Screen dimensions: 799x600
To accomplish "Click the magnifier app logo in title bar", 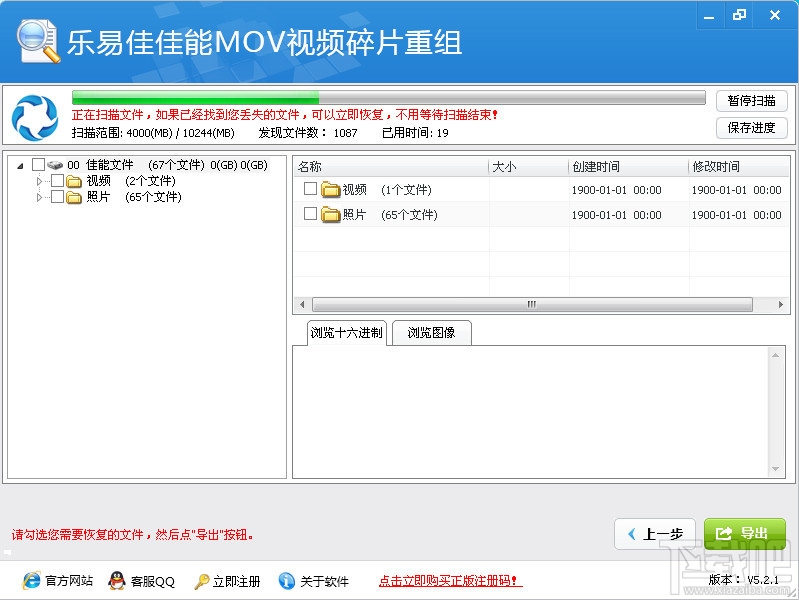I will coord(38,41).
